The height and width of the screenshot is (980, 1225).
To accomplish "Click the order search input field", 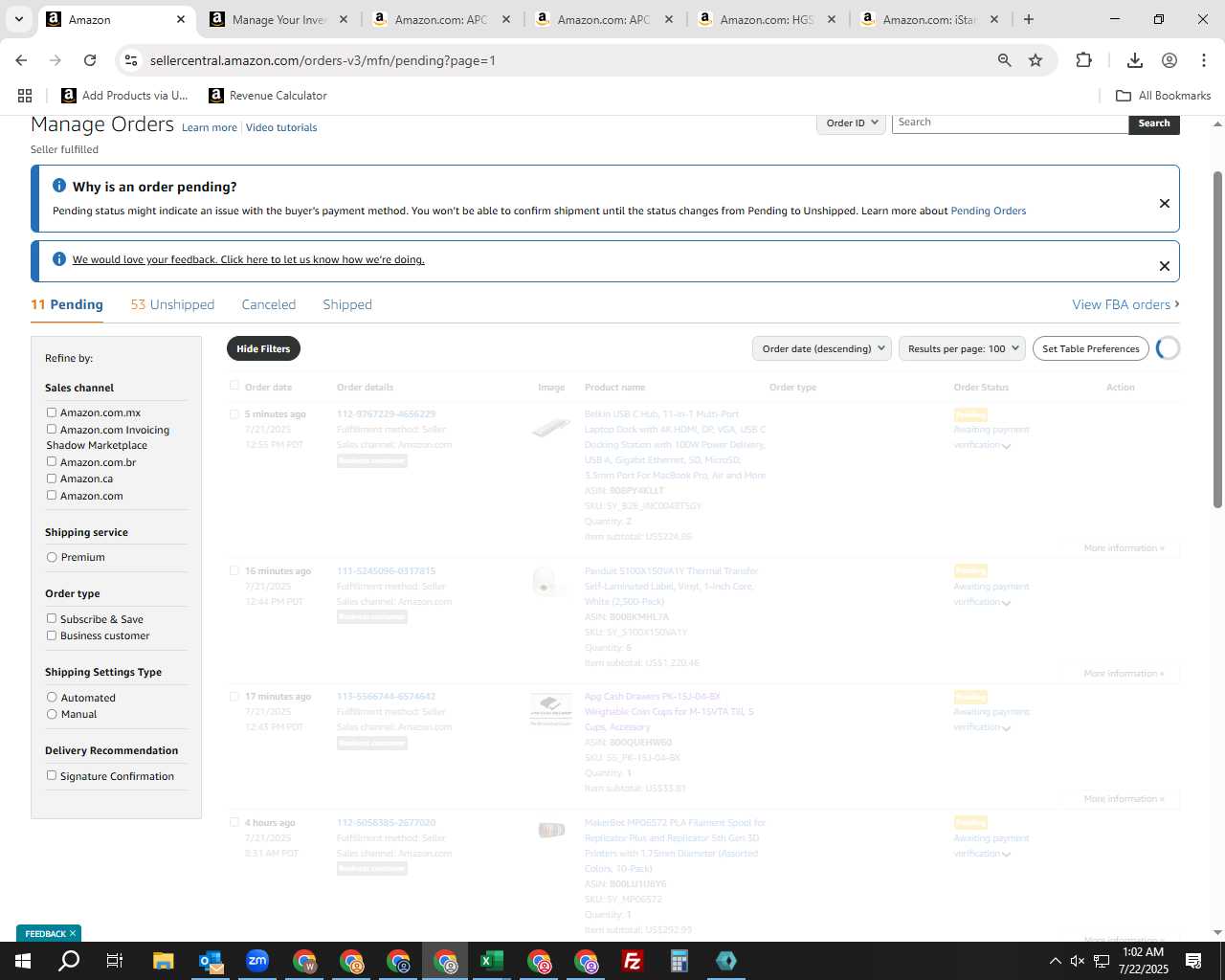I will [1011, 122].
